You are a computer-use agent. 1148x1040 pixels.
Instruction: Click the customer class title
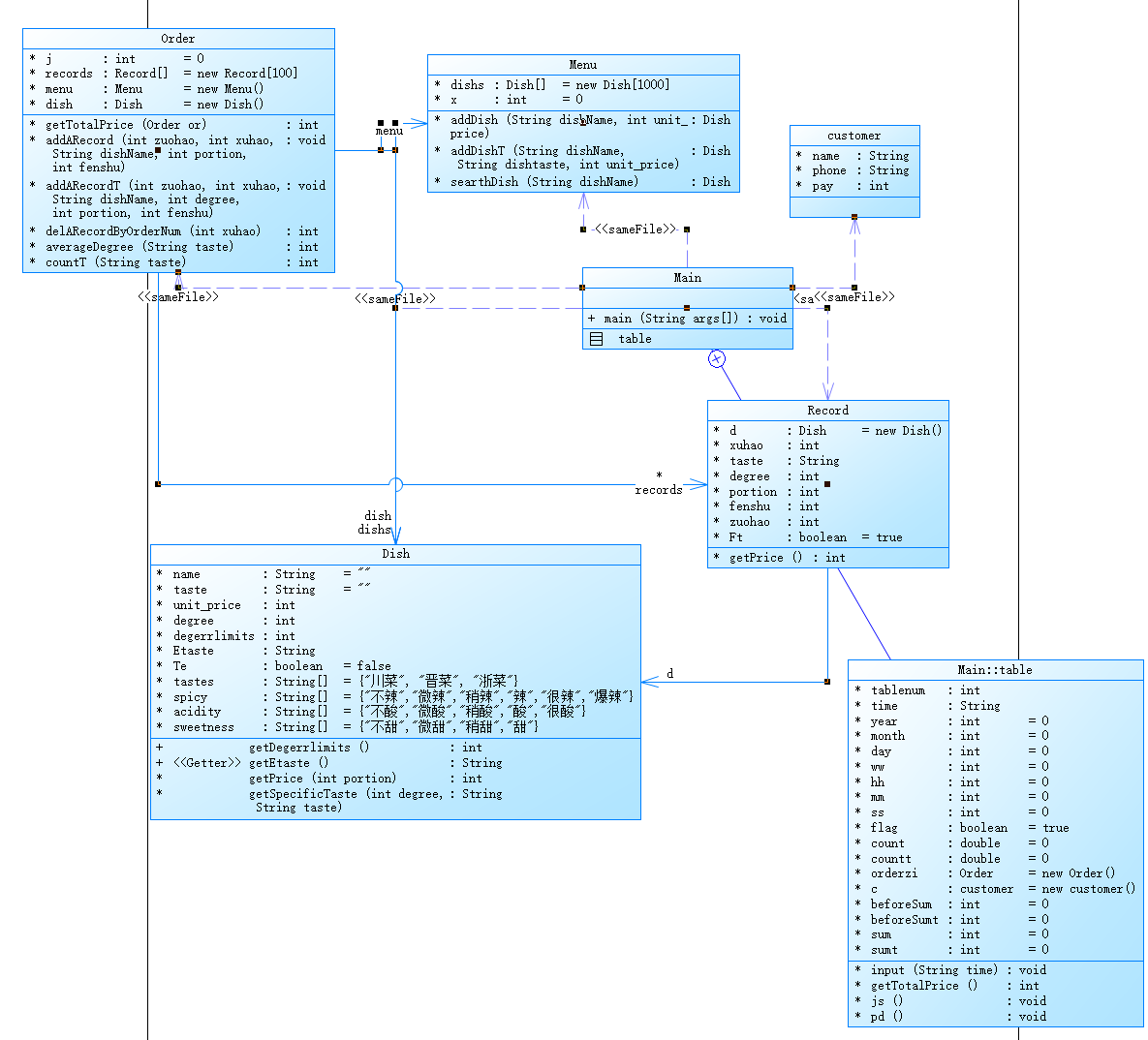point(854,136)
